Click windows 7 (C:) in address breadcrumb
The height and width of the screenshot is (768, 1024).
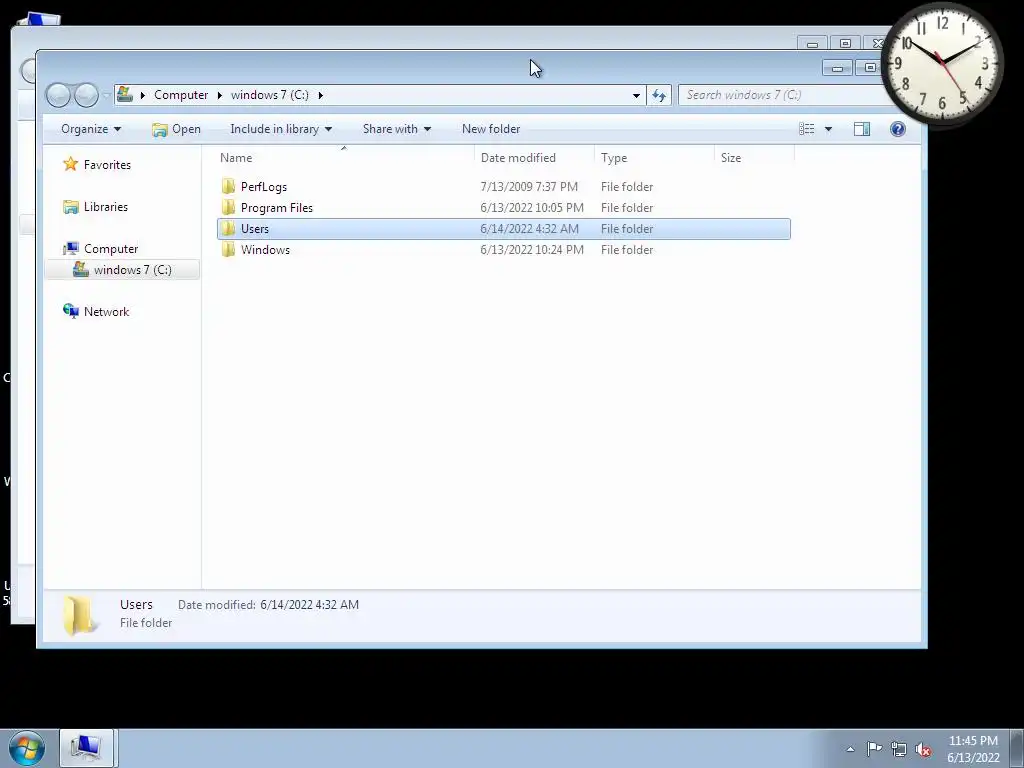point(270,95)
